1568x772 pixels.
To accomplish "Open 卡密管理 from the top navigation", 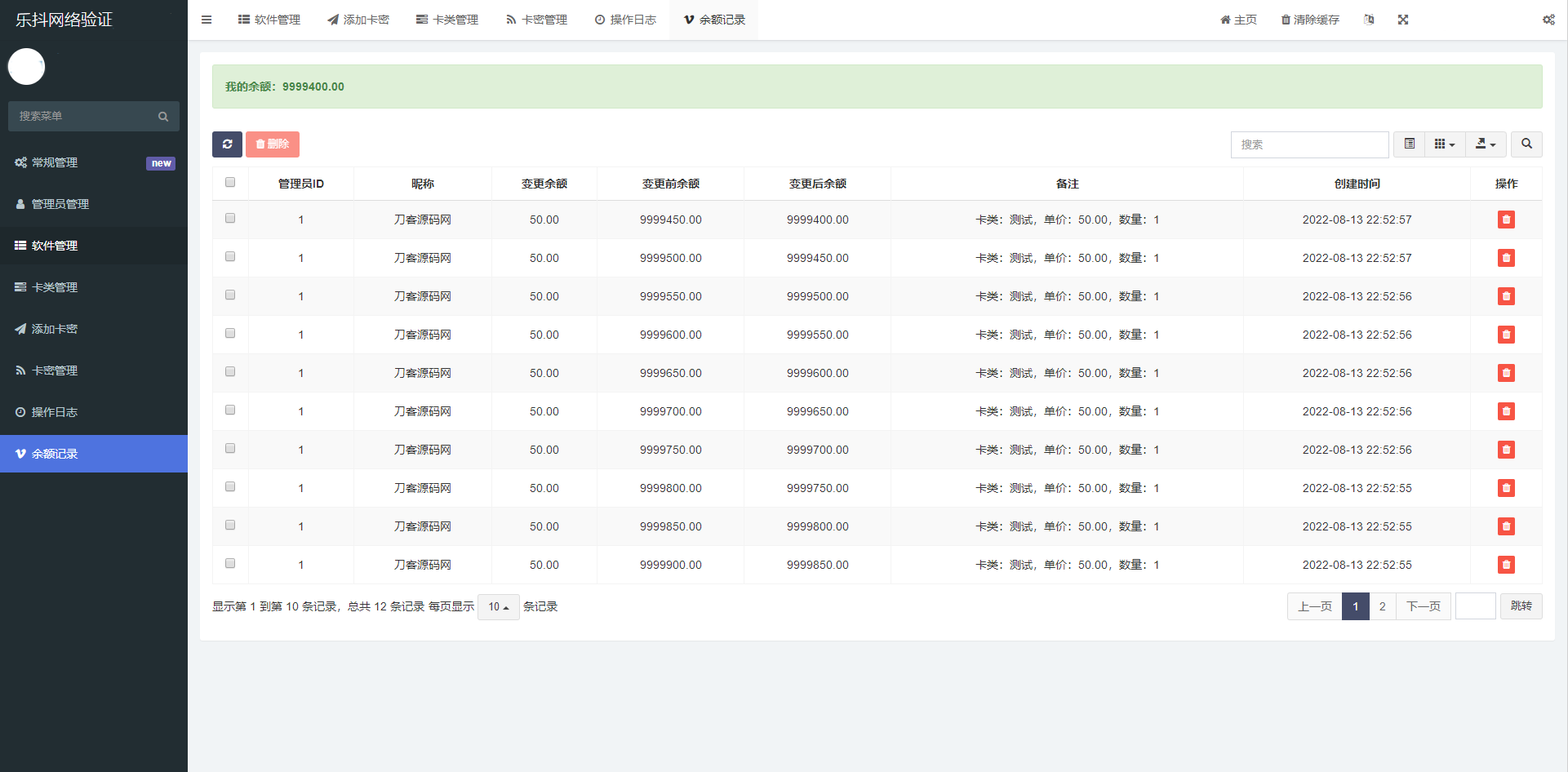I will 535,19.
